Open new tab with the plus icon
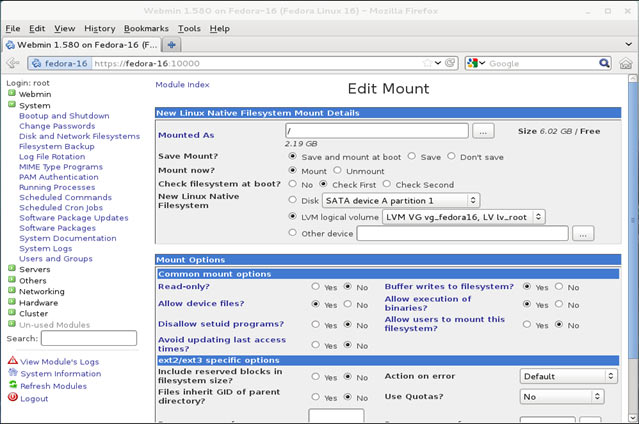 tap(172, 45)
